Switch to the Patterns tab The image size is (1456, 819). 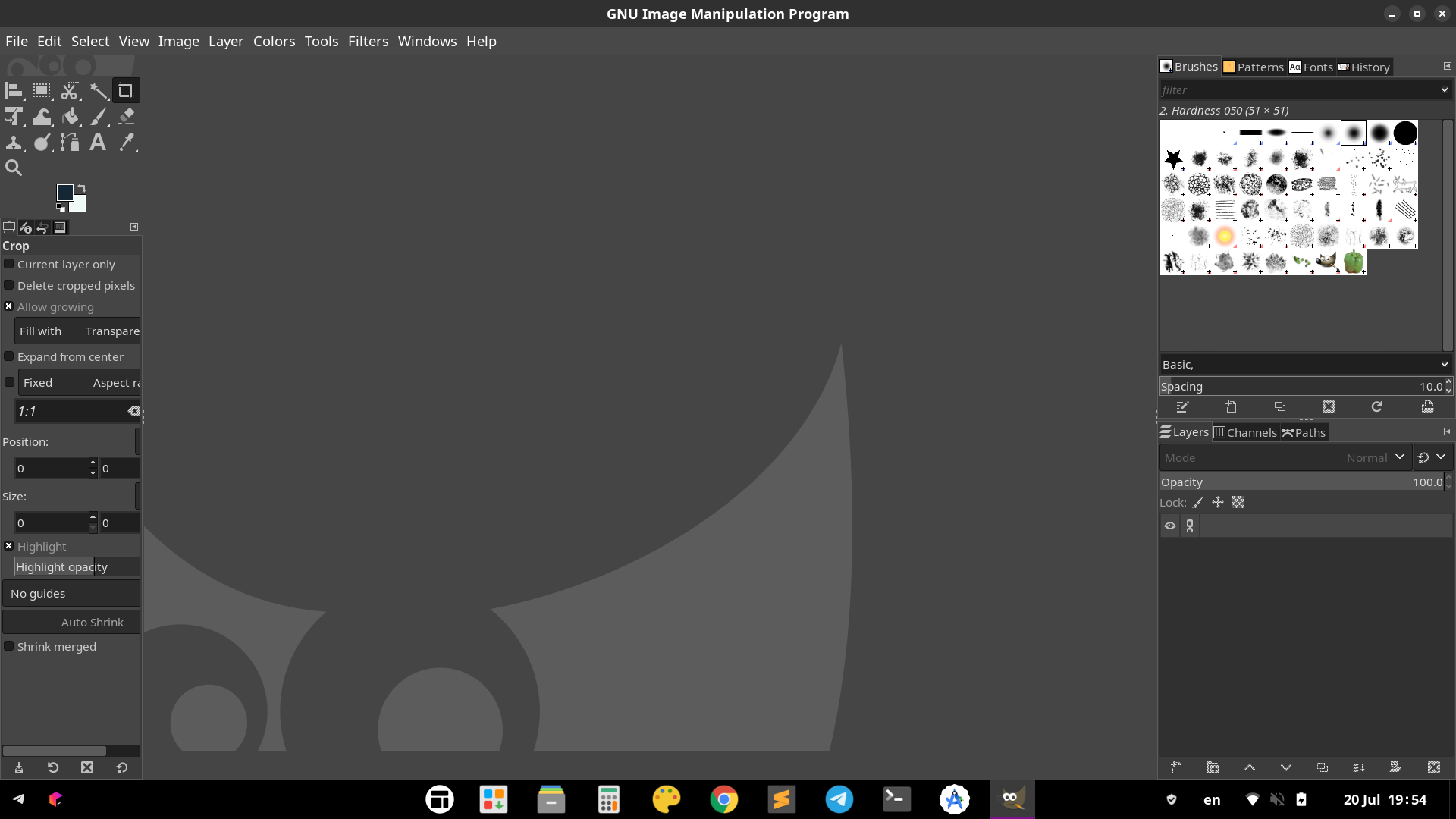(1254, 67)
